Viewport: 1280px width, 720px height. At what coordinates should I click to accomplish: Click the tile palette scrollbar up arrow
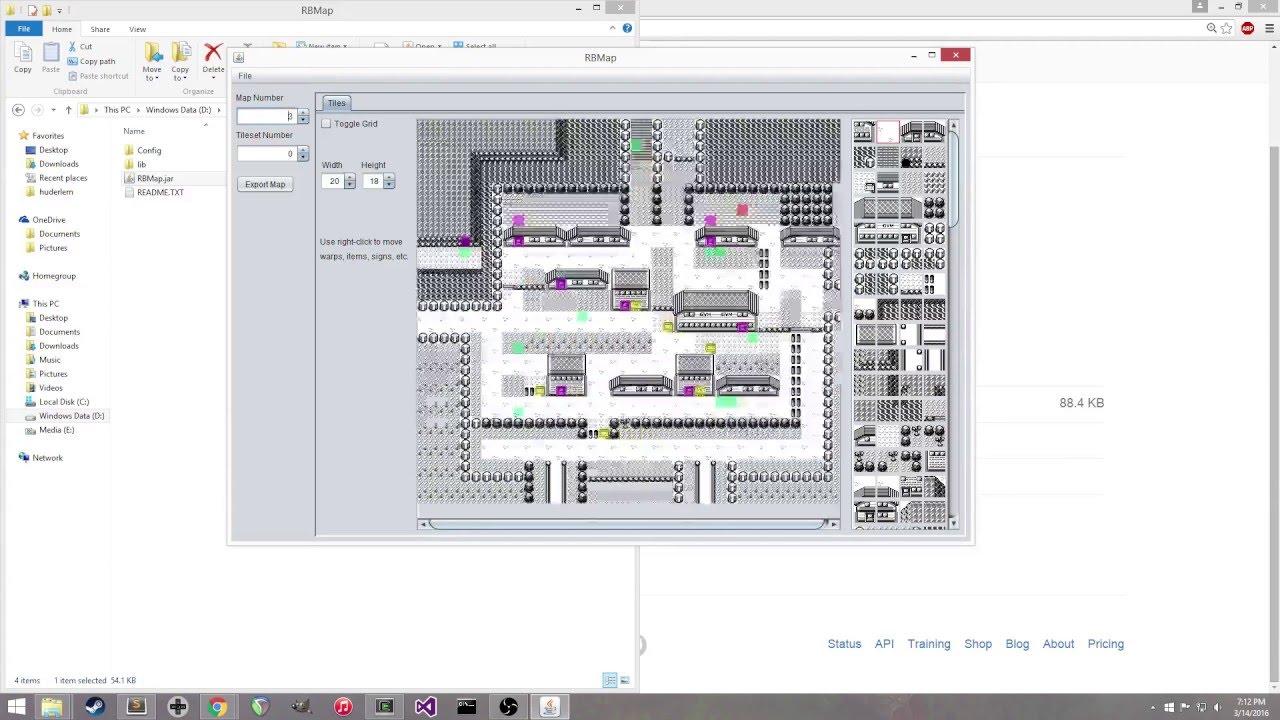tap(953, 126)
